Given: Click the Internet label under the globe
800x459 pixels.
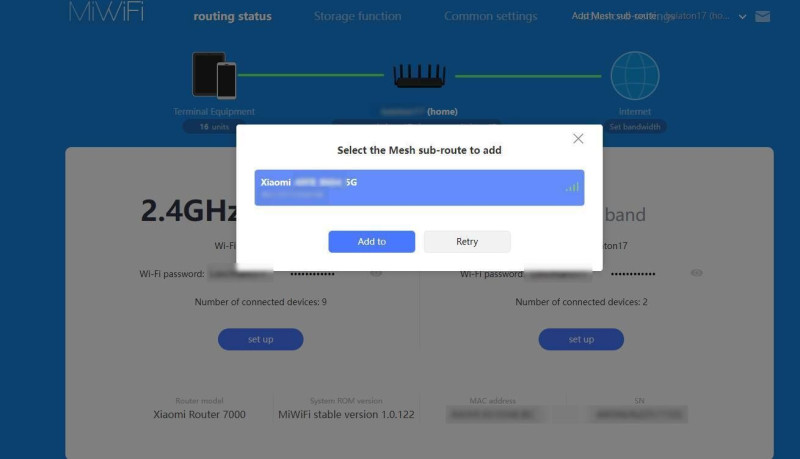Looking at the screenshot, I should (635, 111).
